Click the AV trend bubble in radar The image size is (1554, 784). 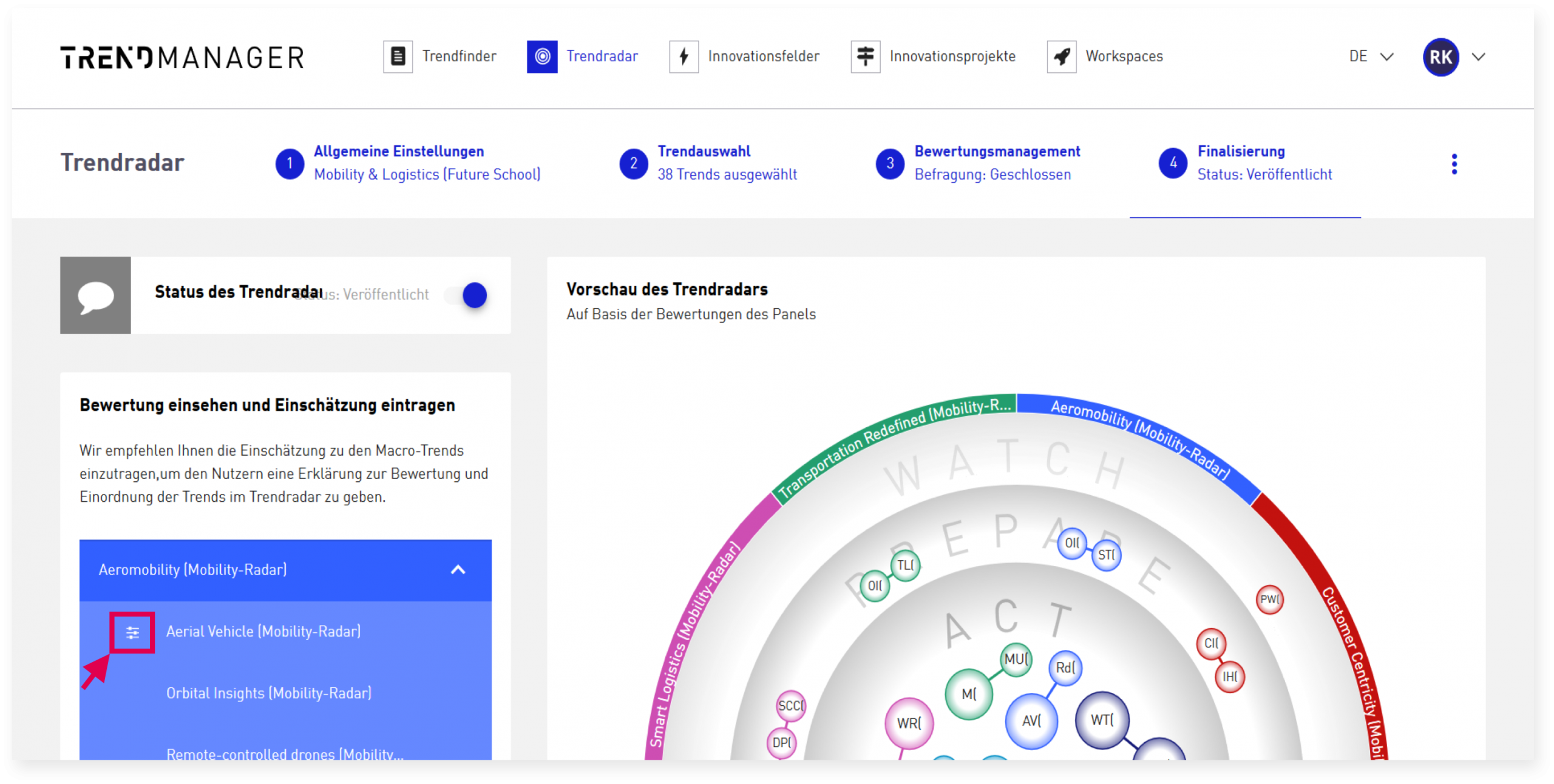coord(1031,720)
